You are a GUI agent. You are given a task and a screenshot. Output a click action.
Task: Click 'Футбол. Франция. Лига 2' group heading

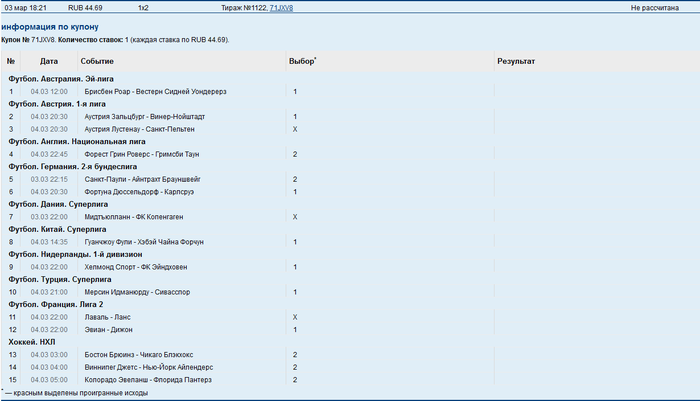pyautogui.click(x=56, y=304)
